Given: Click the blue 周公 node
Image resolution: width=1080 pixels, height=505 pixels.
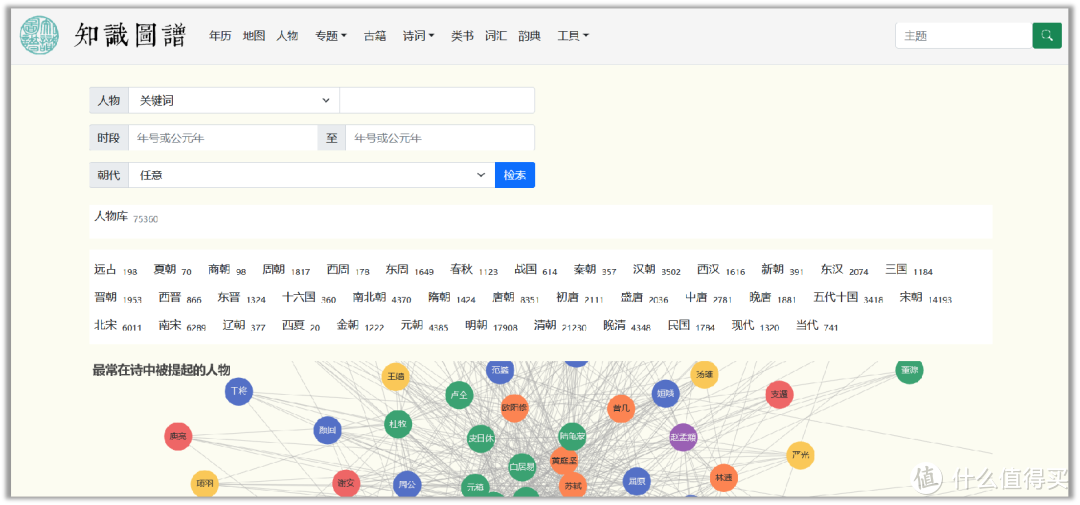Looking at the screenshot, I should point(407,485).
